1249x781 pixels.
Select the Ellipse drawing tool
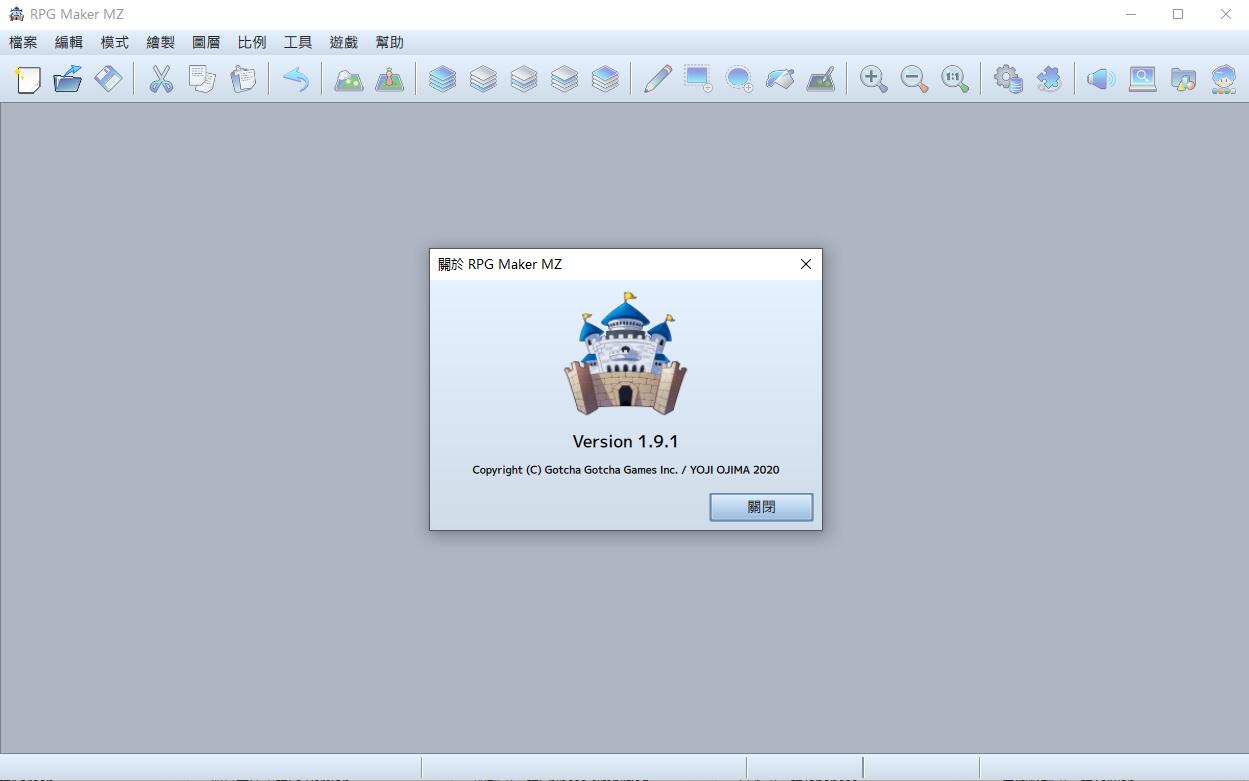pyautogui.click(x=739, y=79)
